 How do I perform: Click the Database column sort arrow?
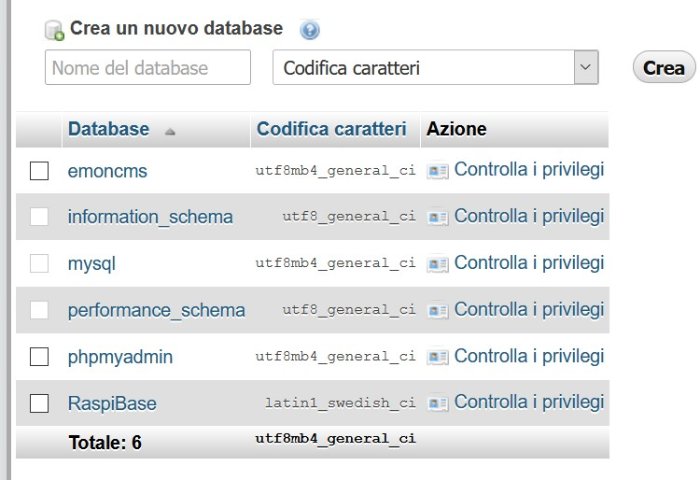[x=170, y=131]
